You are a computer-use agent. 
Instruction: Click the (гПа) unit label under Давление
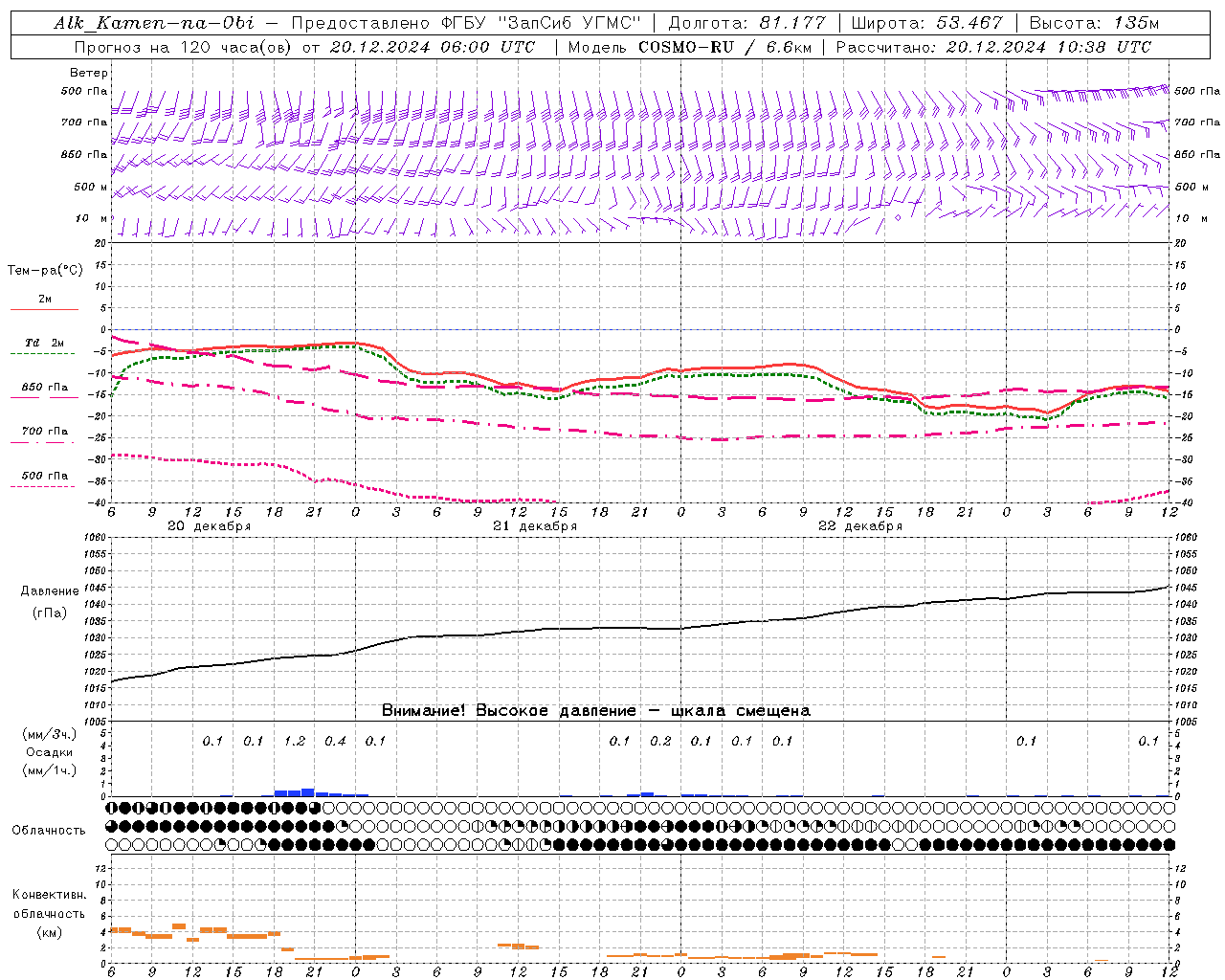click(48, 612)
